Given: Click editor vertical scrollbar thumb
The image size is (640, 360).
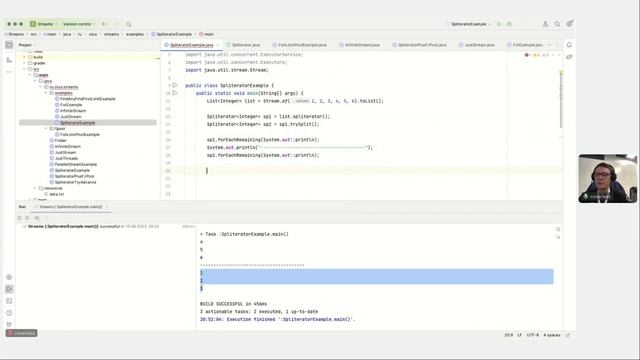Looking at the screenshot, I should (x=561, y=99).
